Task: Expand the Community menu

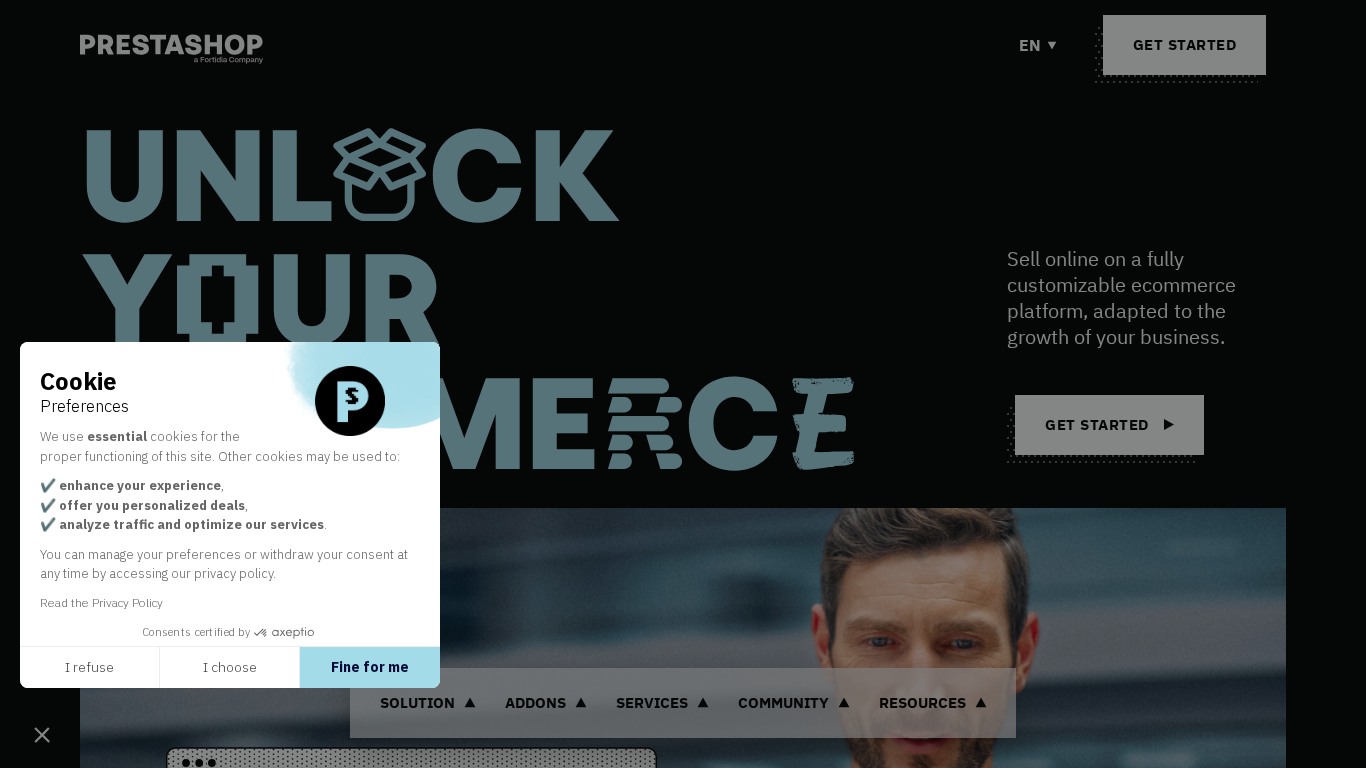Action: (793, 703)
